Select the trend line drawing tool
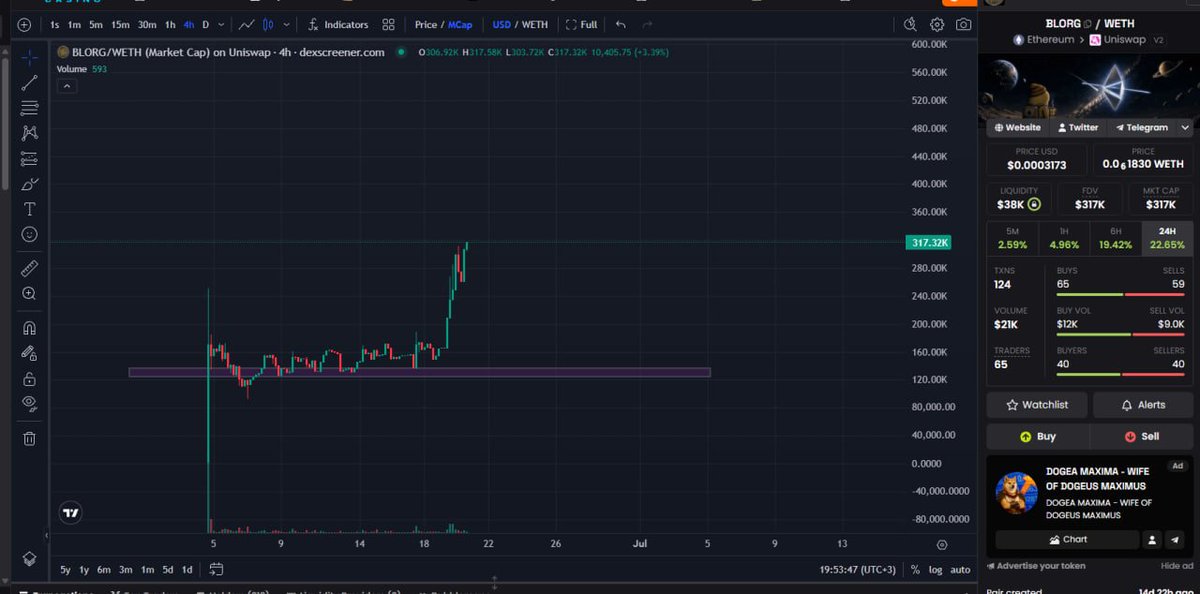 point(29,83)
